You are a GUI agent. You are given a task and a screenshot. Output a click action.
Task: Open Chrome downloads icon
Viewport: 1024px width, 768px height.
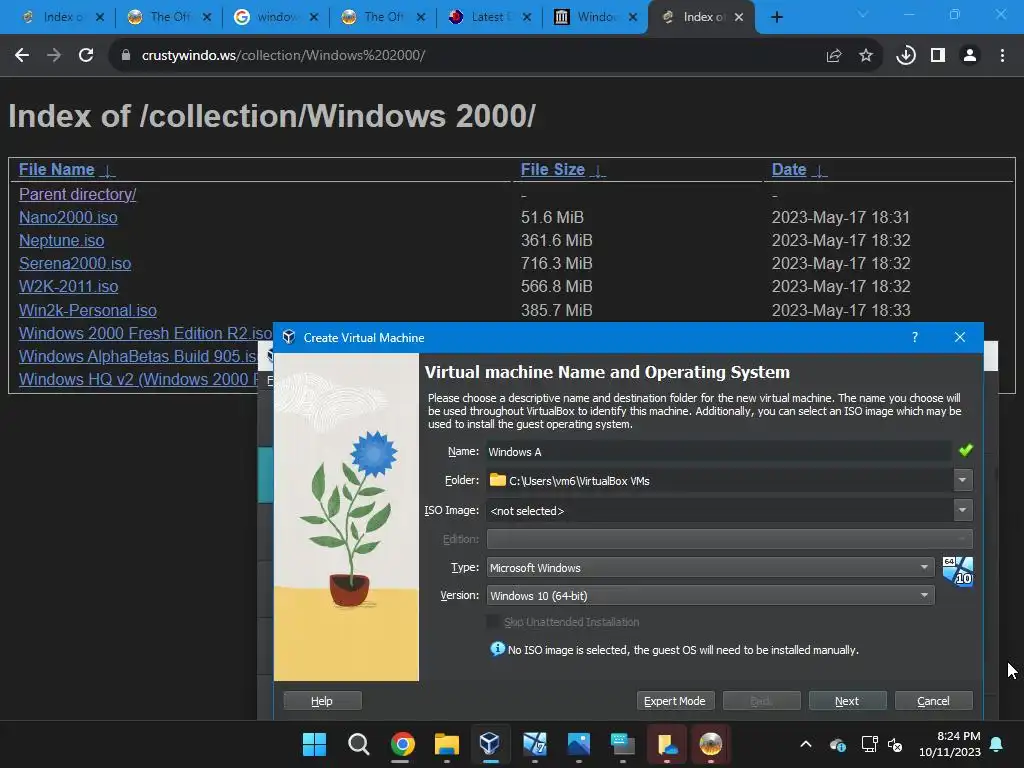[906, 56]
